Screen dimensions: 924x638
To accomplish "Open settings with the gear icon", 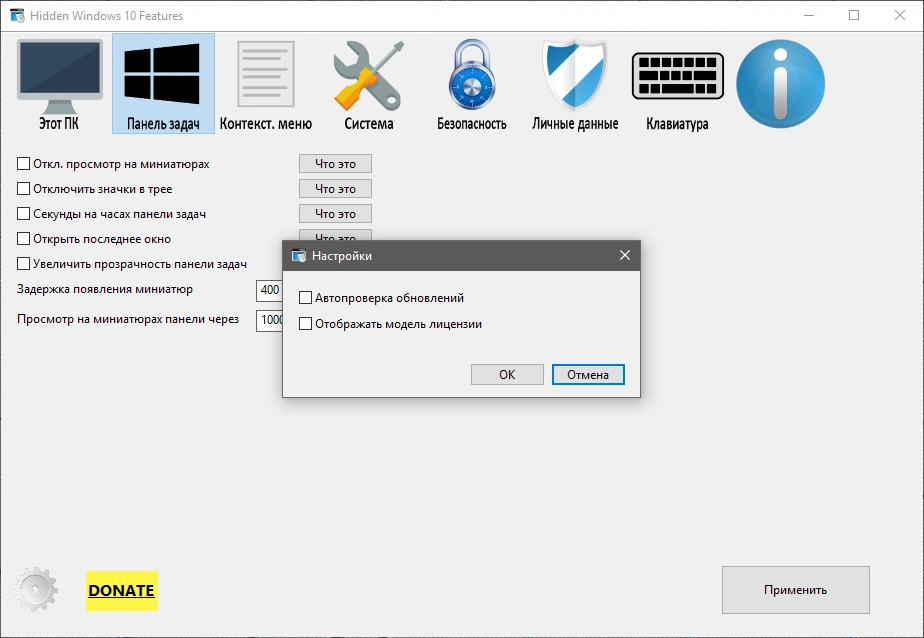I will 35,589.
